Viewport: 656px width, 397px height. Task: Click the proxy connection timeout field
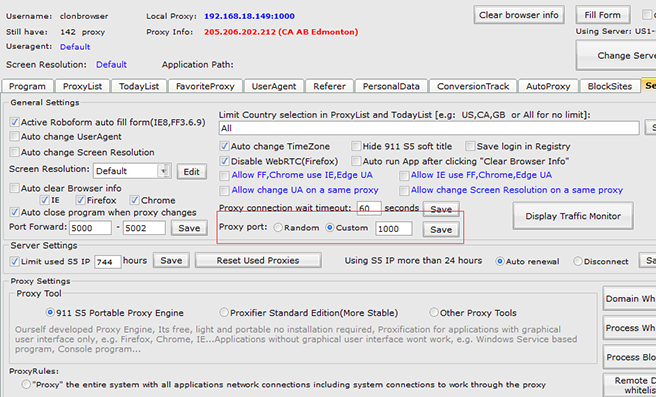tap(369, 208)
